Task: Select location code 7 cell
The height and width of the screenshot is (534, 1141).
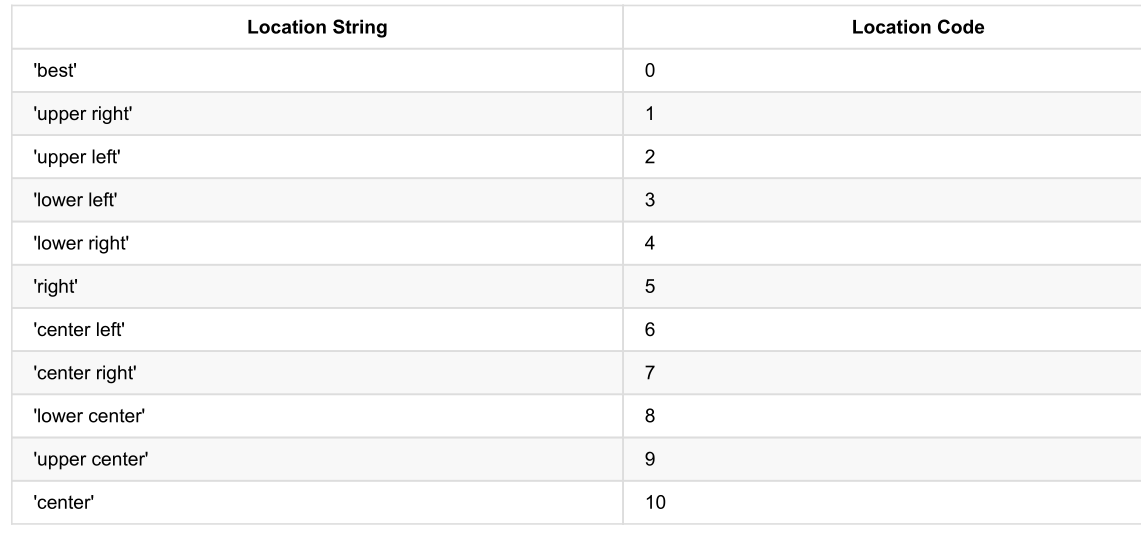Action: coord(650,372)
